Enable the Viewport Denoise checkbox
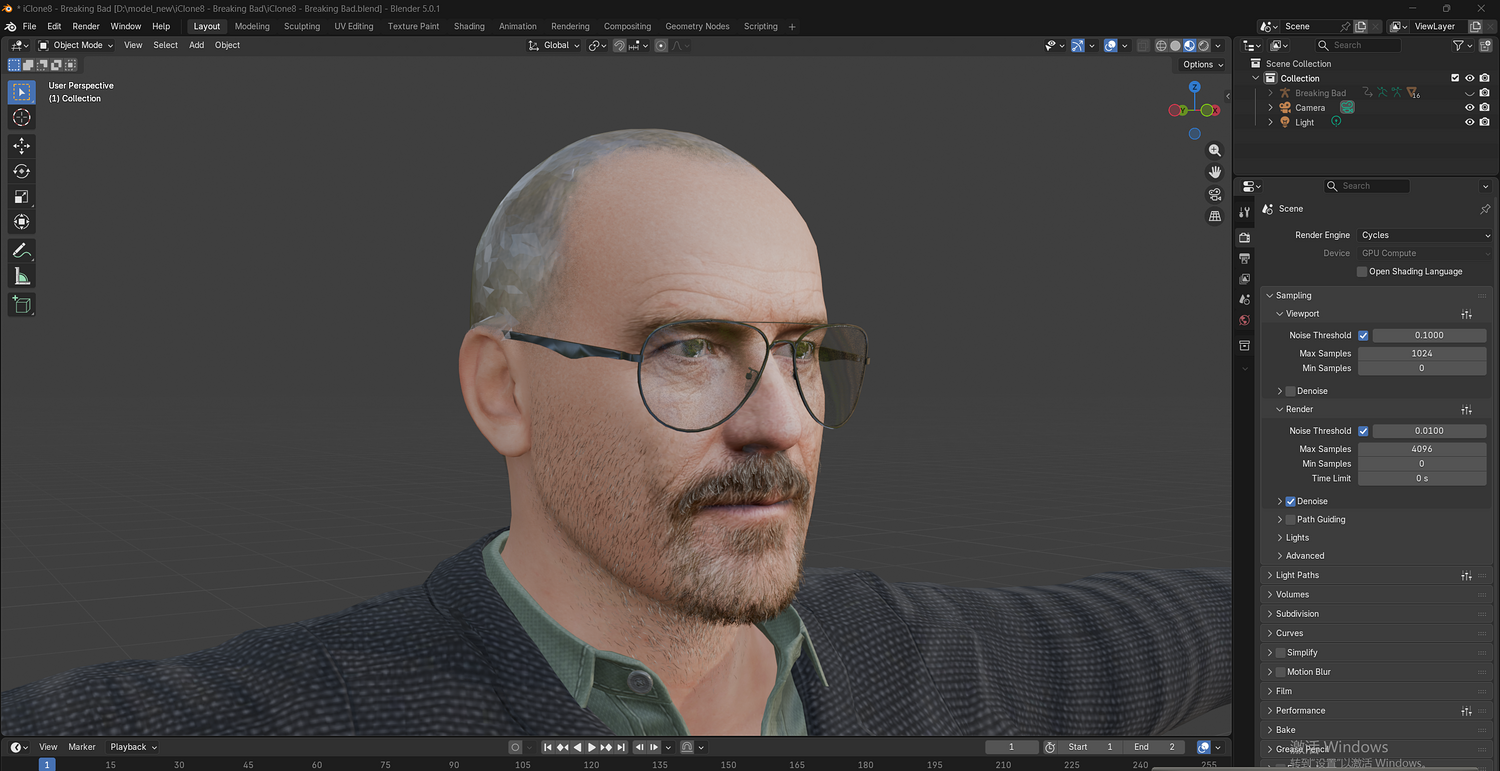Image resolution: width=1500 pixels, height=771 pixels. coord(1290,391)
